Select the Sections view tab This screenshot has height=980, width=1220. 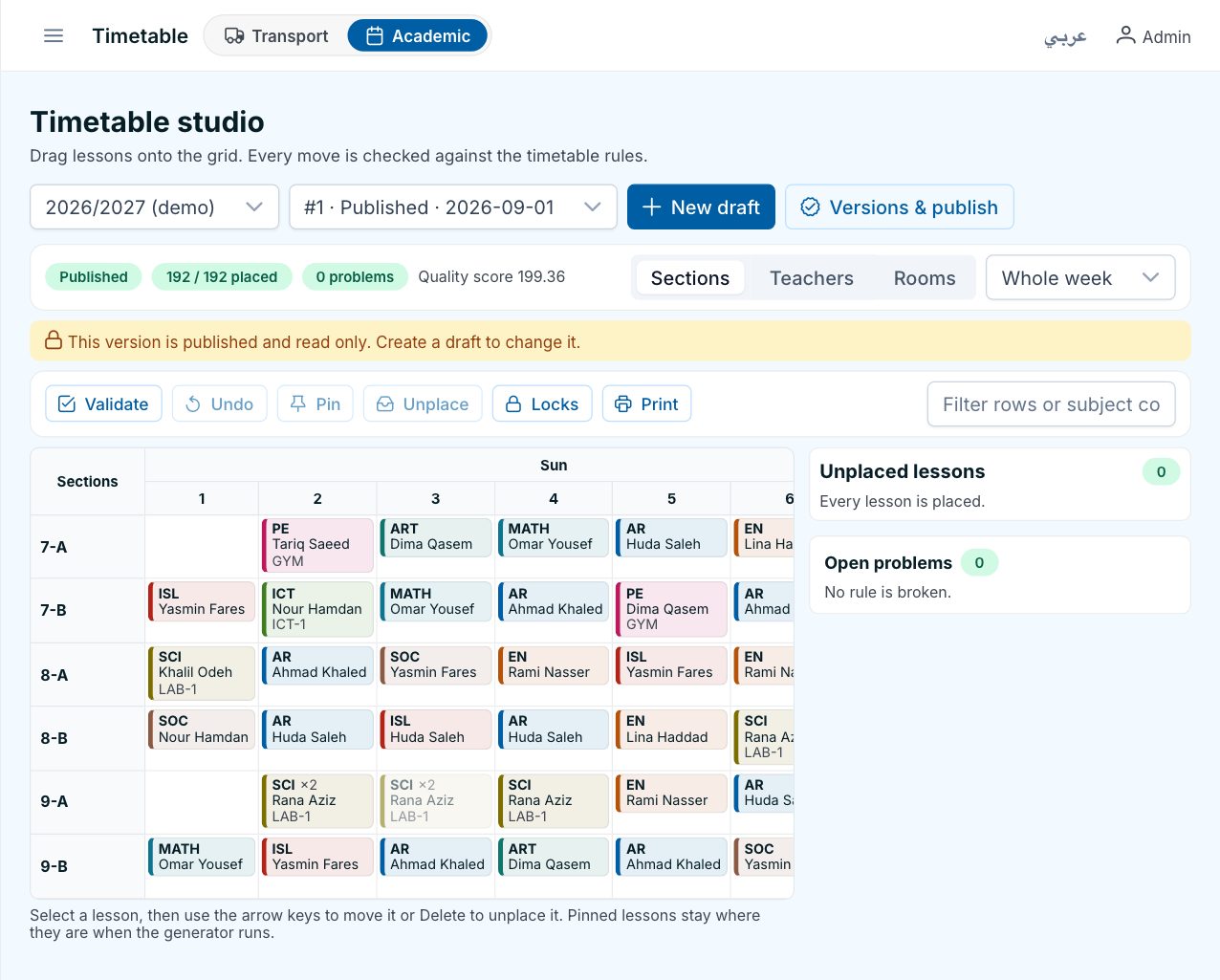tap(690, 277)
